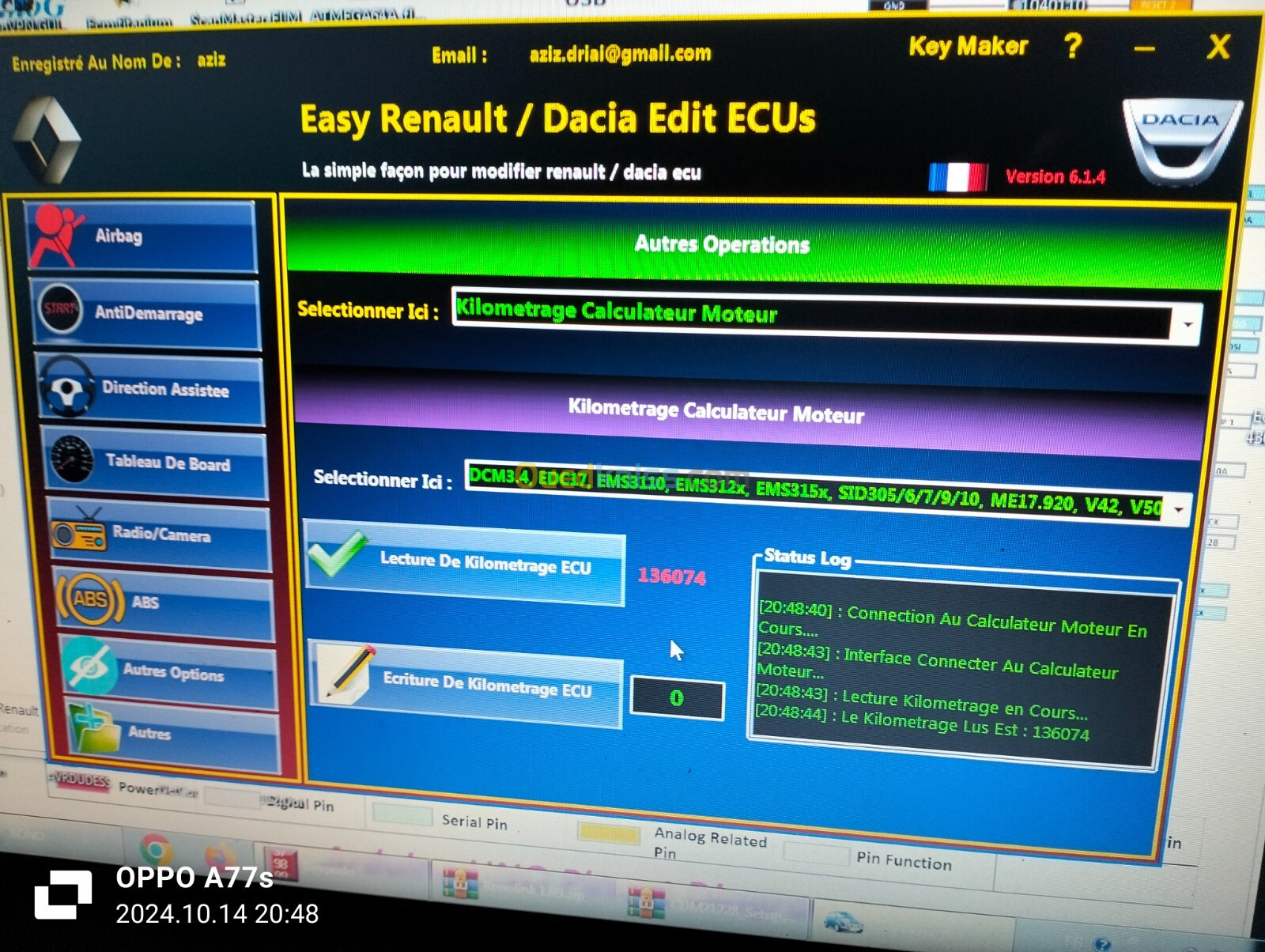Click the French flag language icon

click(x=958, y=176)
